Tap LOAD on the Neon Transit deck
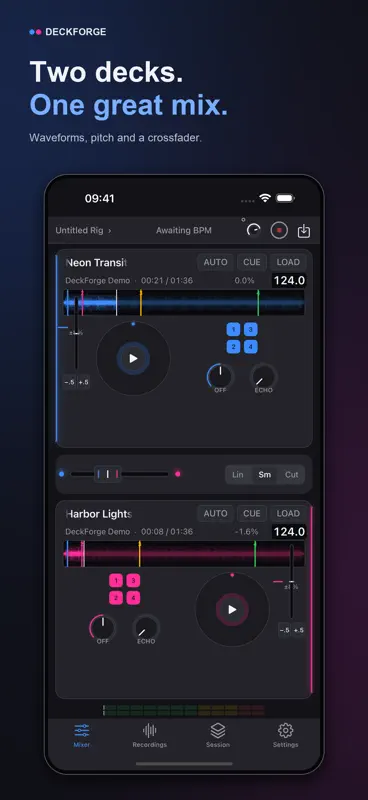This screenshot has height=800, width=368. pos(288,262)
